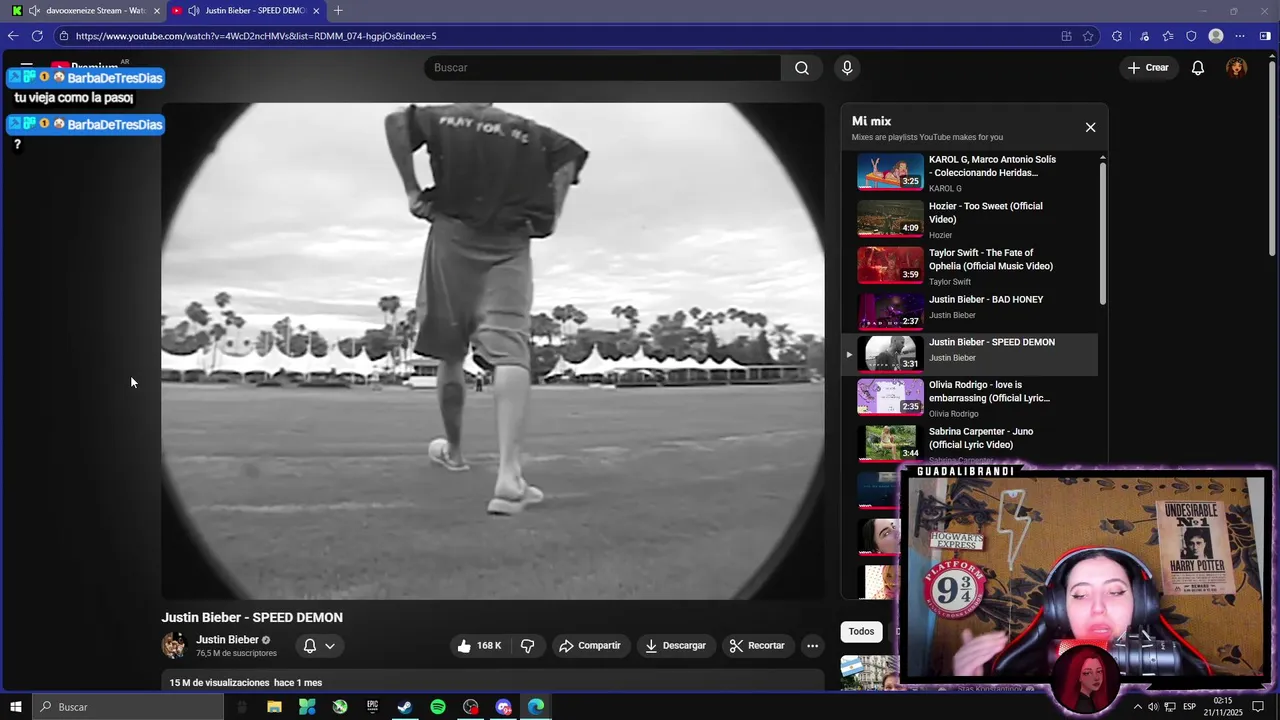Open the three-dot more actions menu
Viewport: 1280px width, 720px height.
(812, 646)
